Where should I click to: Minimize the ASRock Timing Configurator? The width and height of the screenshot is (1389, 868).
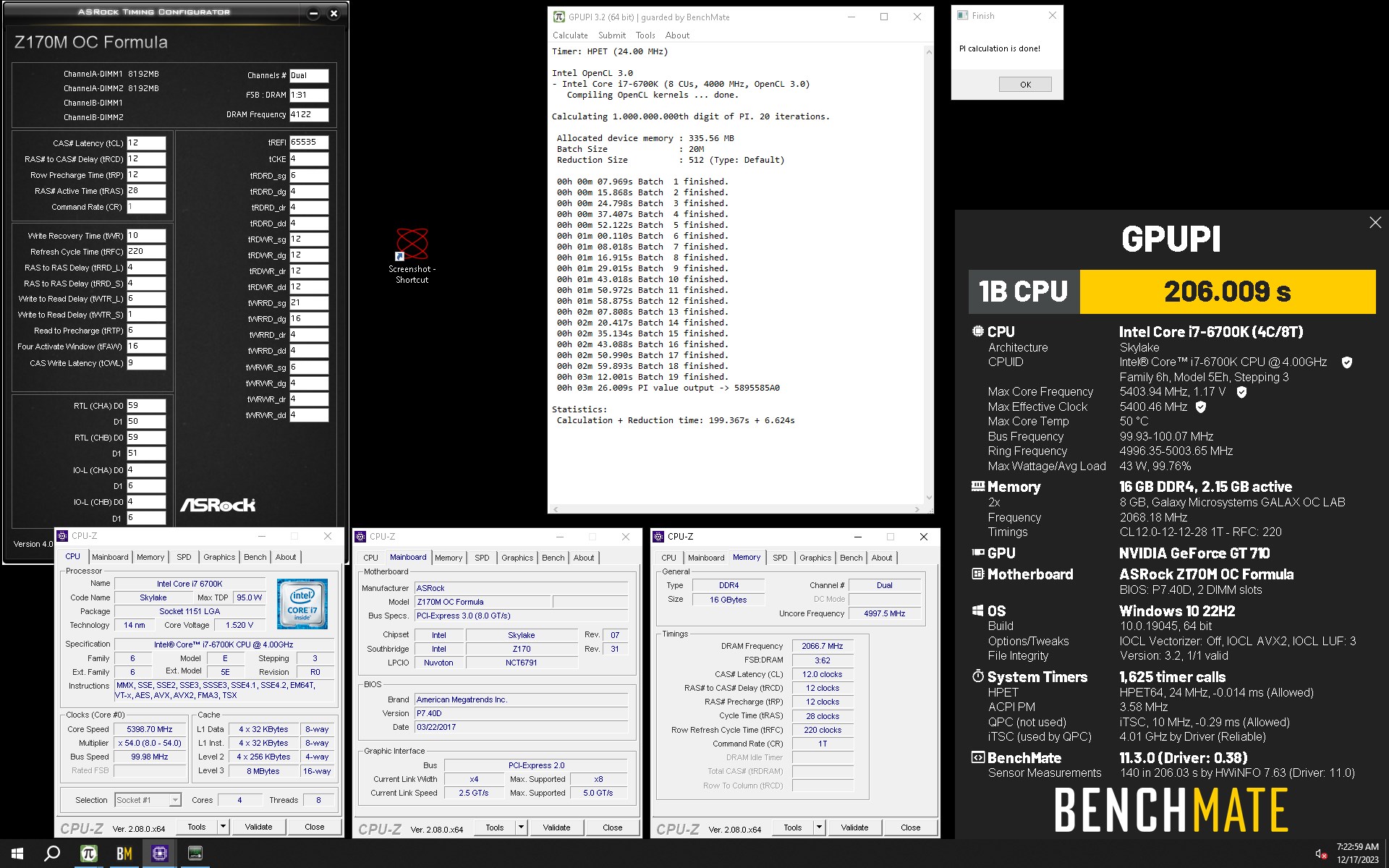coord(313,13)
